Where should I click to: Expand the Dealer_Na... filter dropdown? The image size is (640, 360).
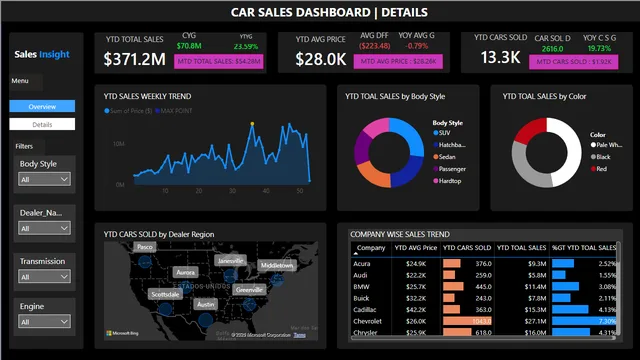tap(44, 228)
